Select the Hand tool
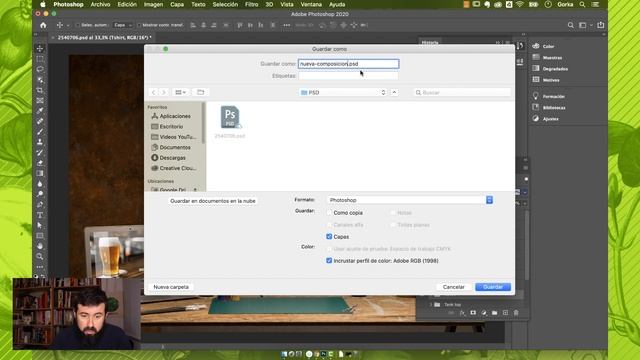 coord(40,246)
